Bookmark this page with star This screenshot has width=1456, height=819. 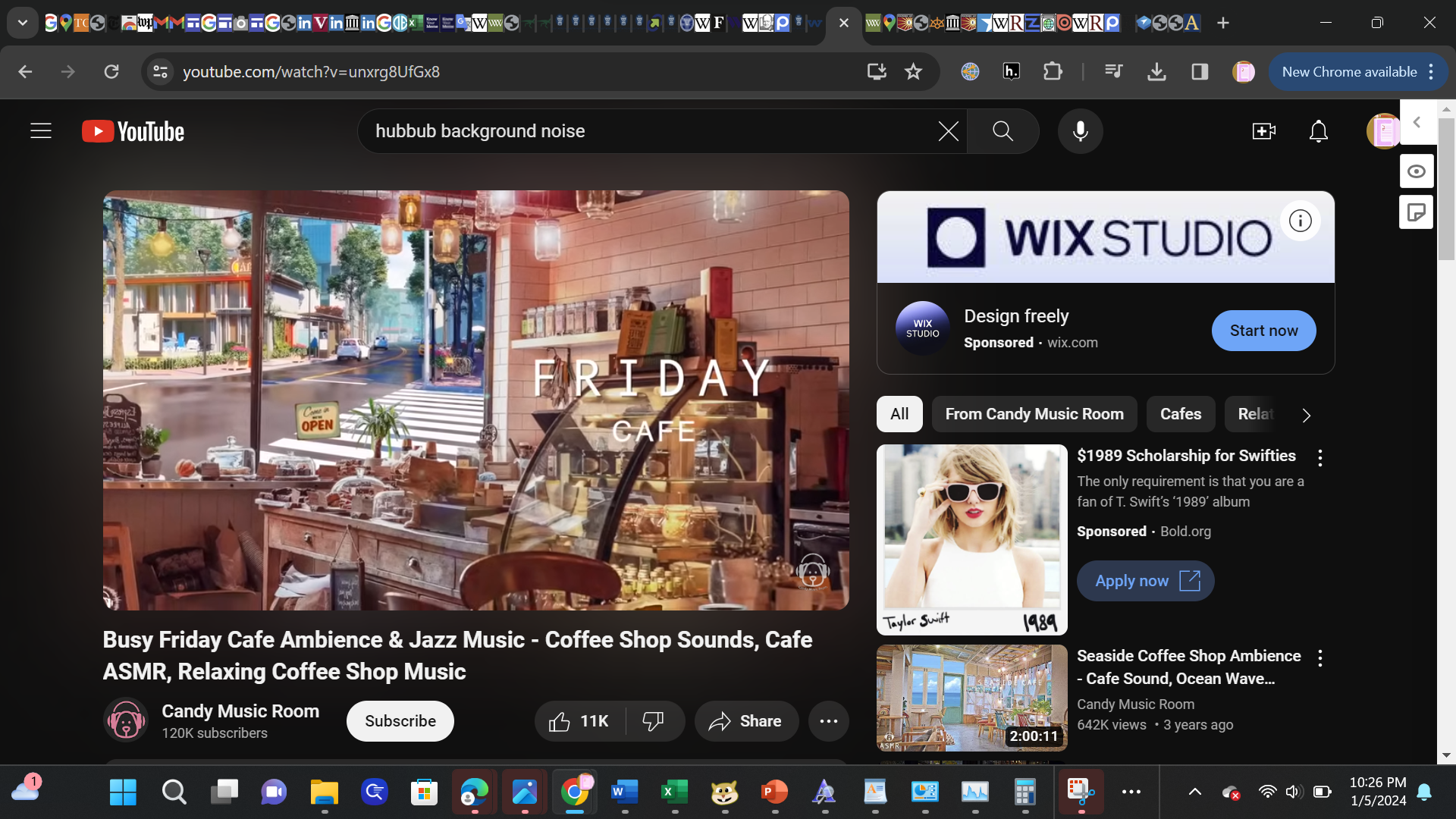913,72
